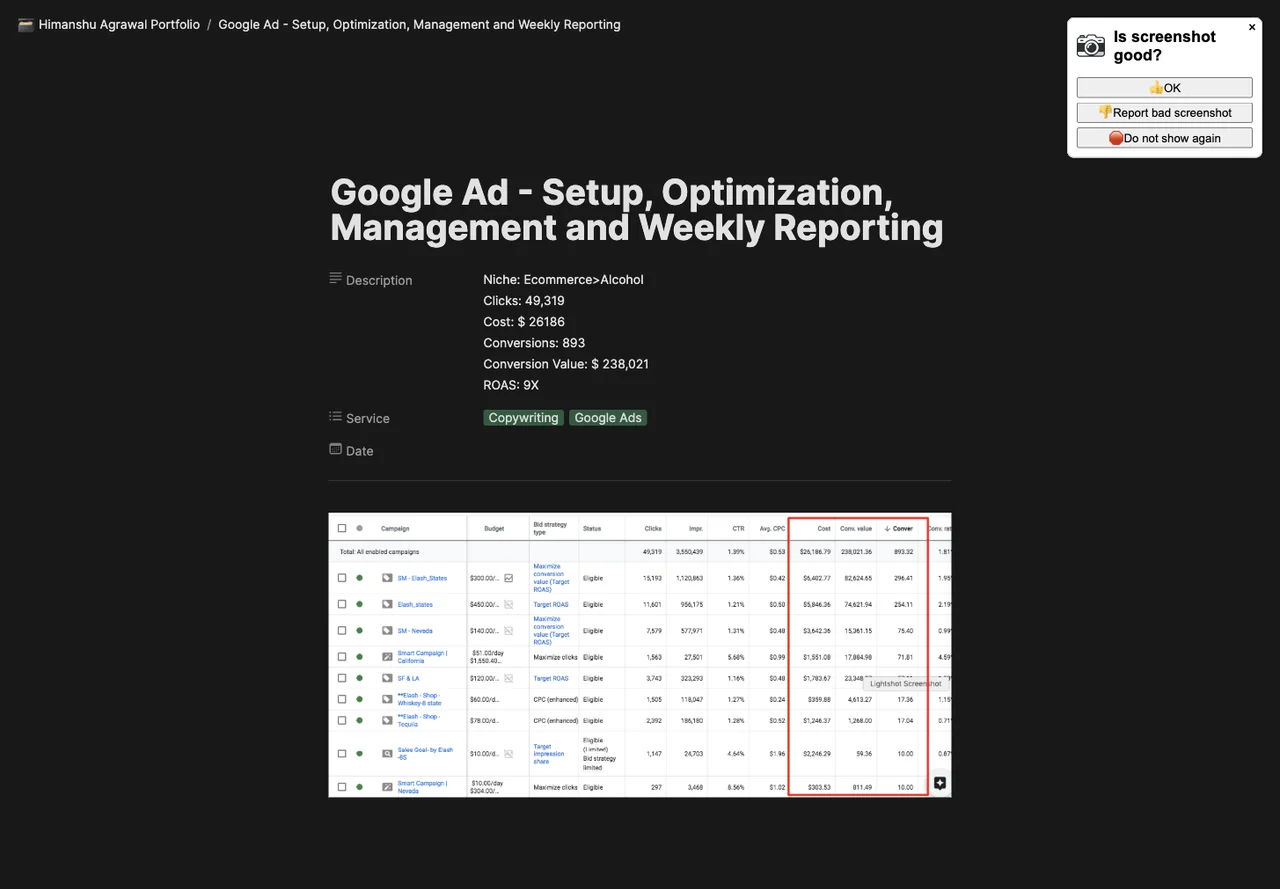
Task: Click the page title heading
Action: (x=637, y=210)
